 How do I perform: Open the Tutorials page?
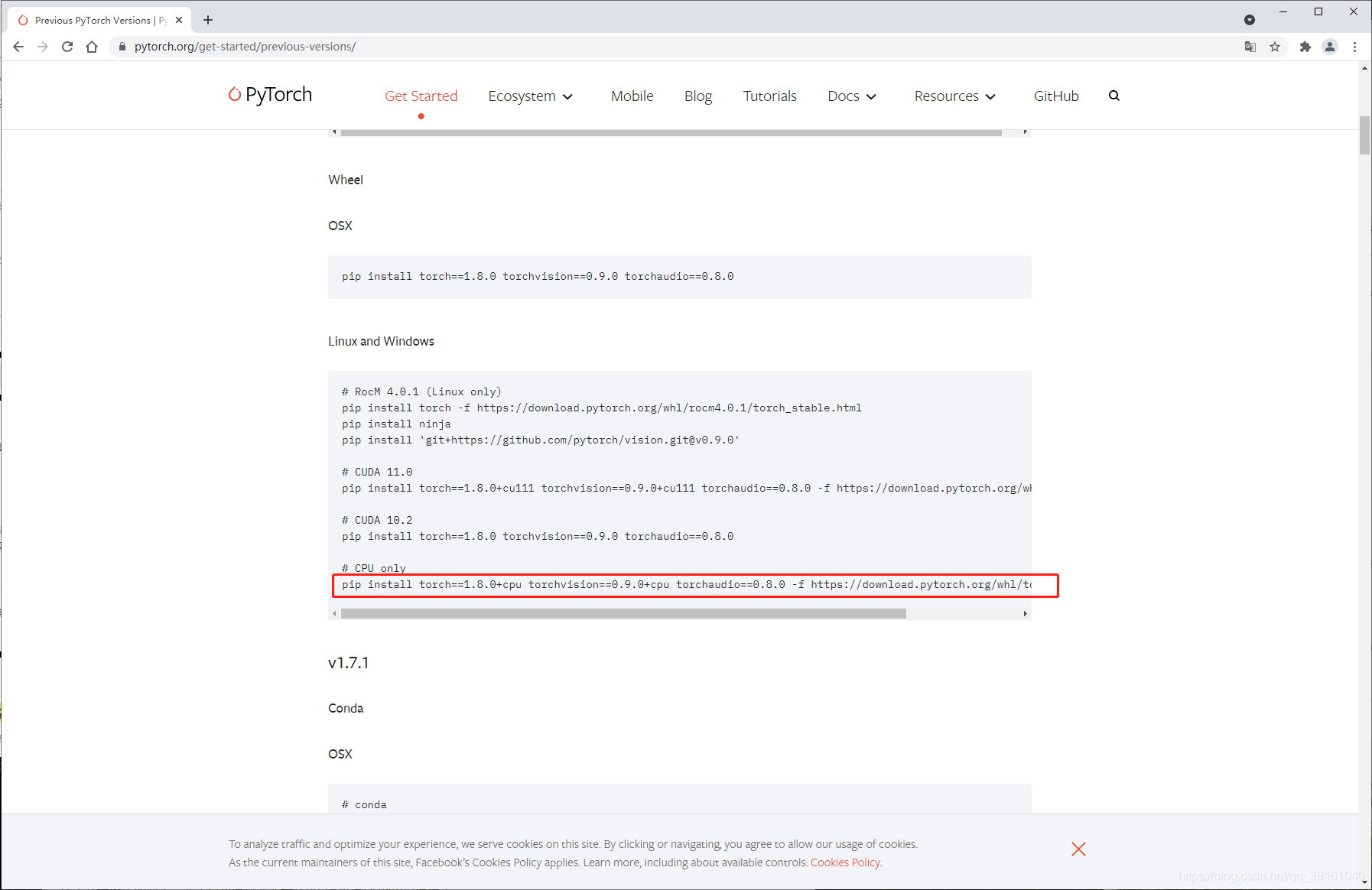point(770,96)
